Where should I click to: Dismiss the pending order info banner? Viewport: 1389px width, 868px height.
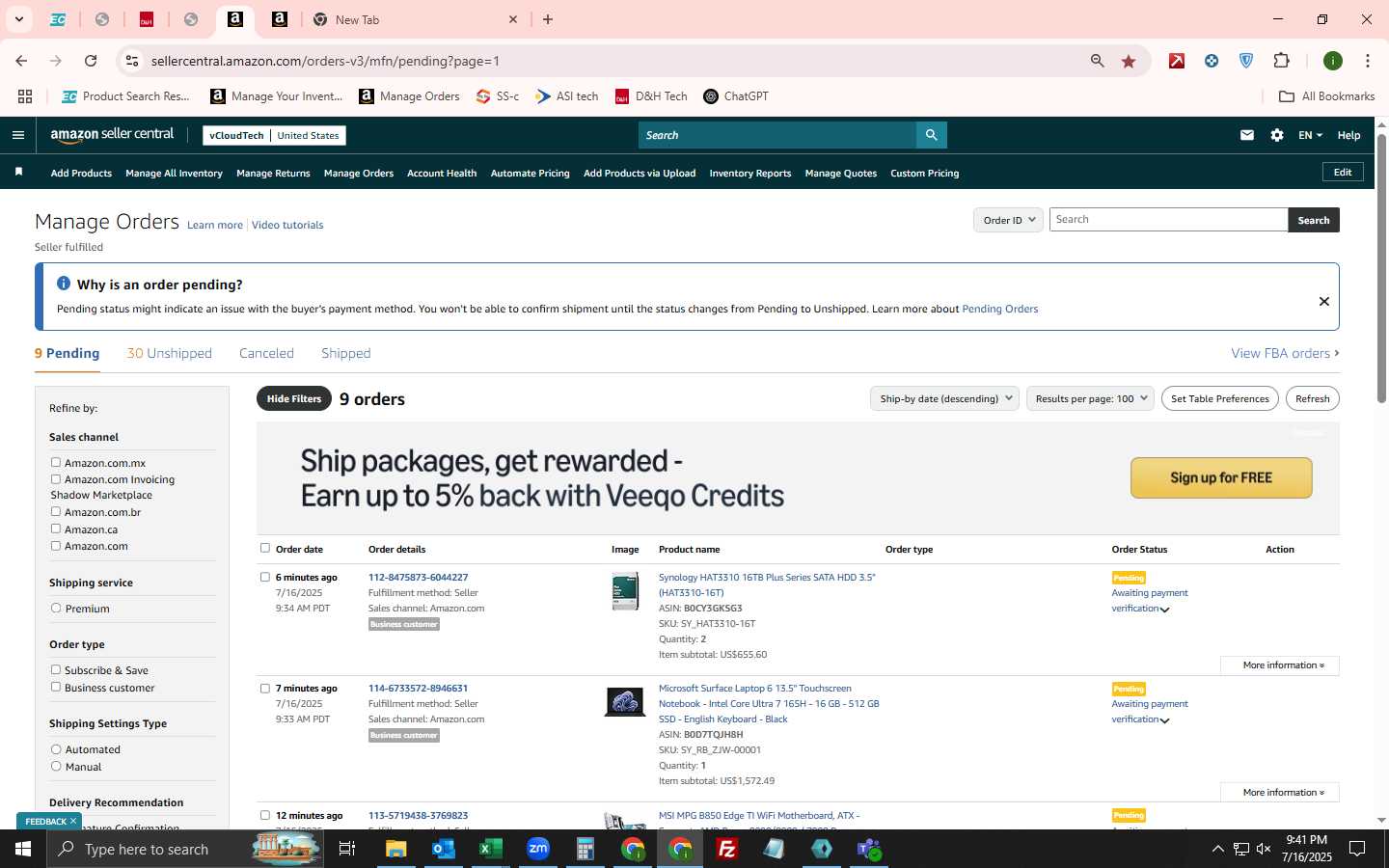1324,301
